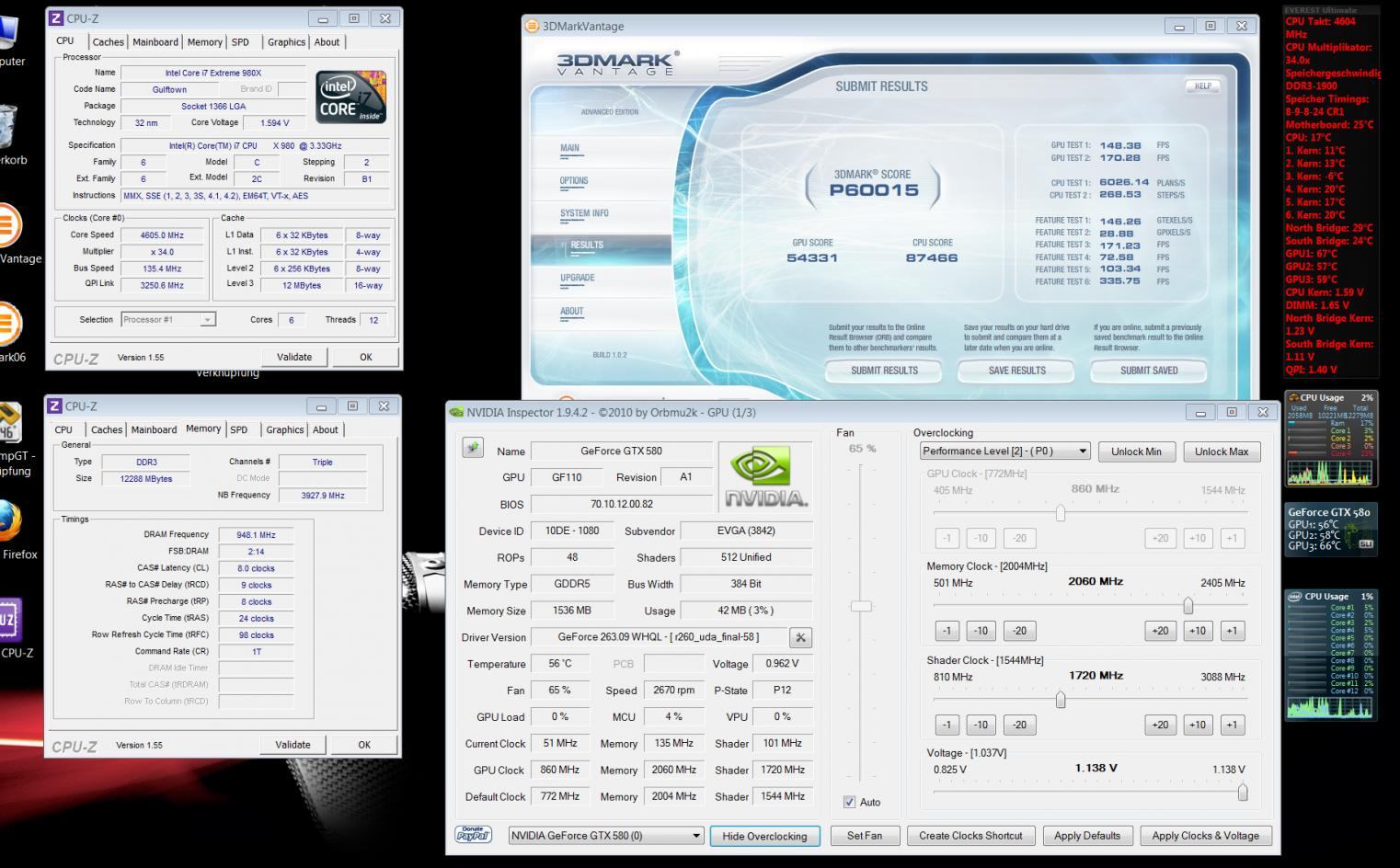Click SUBMIT SAVED button
The height and width of the screenshot is (868, 1400).
pos(1149,371)
